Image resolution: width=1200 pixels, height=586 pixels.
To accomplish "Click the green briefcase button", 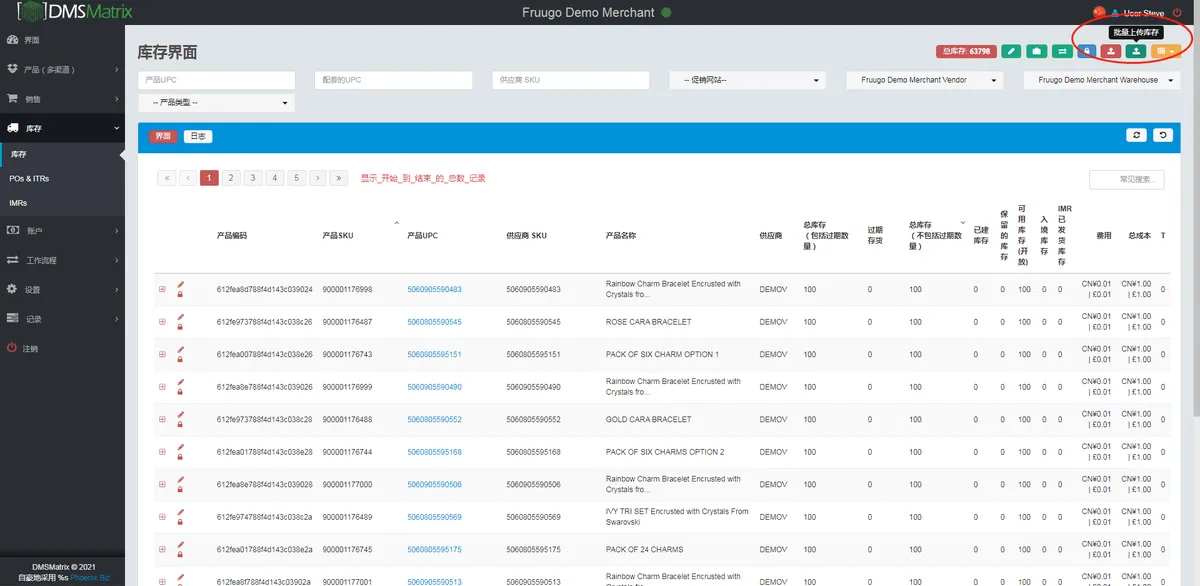I will (1037, 51).
